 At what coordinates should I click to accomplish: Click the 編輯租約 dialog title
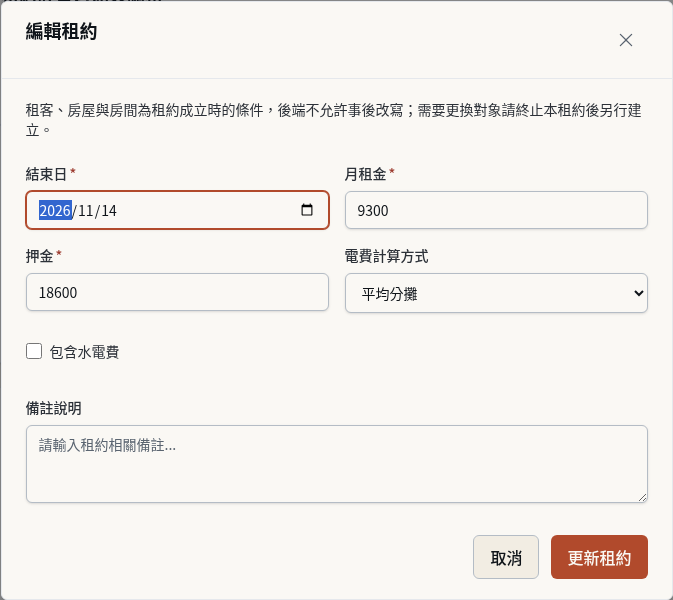61,31
